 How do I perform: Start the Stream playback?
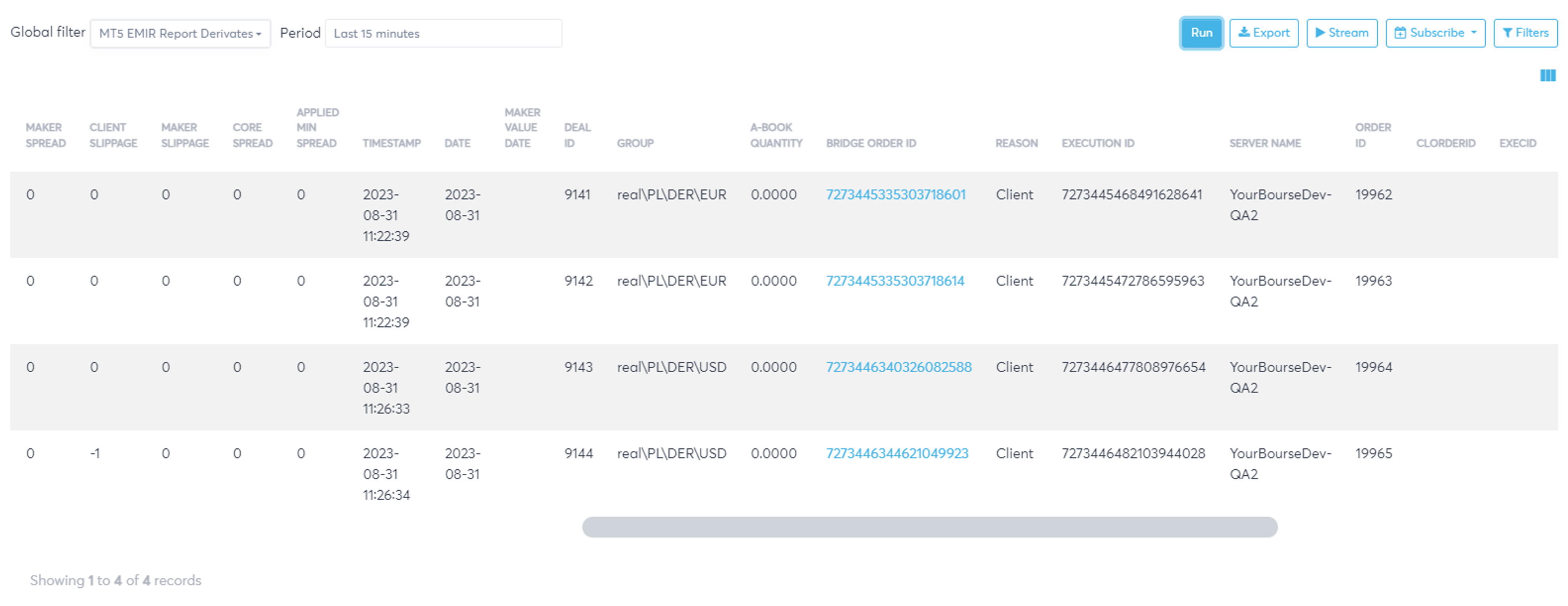tap(1342, 33)
